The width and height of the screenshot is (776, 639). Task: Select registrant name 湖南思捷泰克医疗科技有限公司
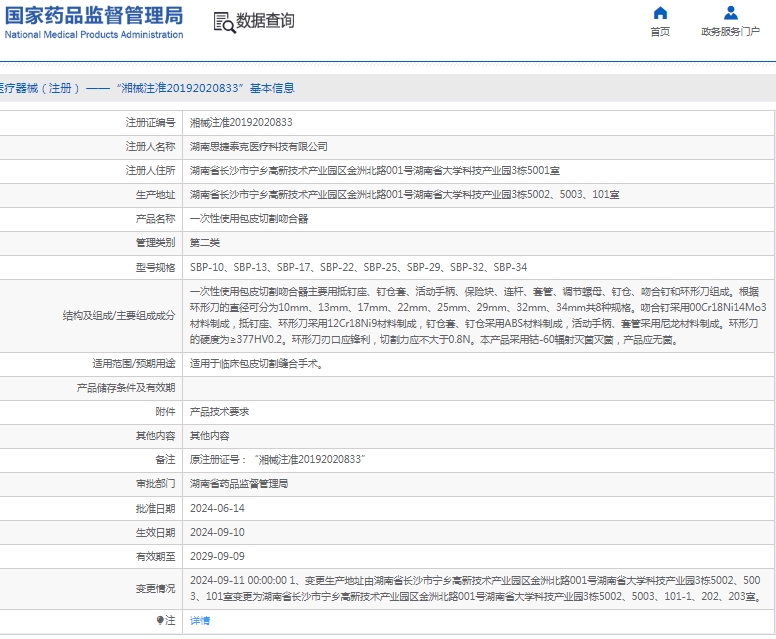tap(259, 147)
